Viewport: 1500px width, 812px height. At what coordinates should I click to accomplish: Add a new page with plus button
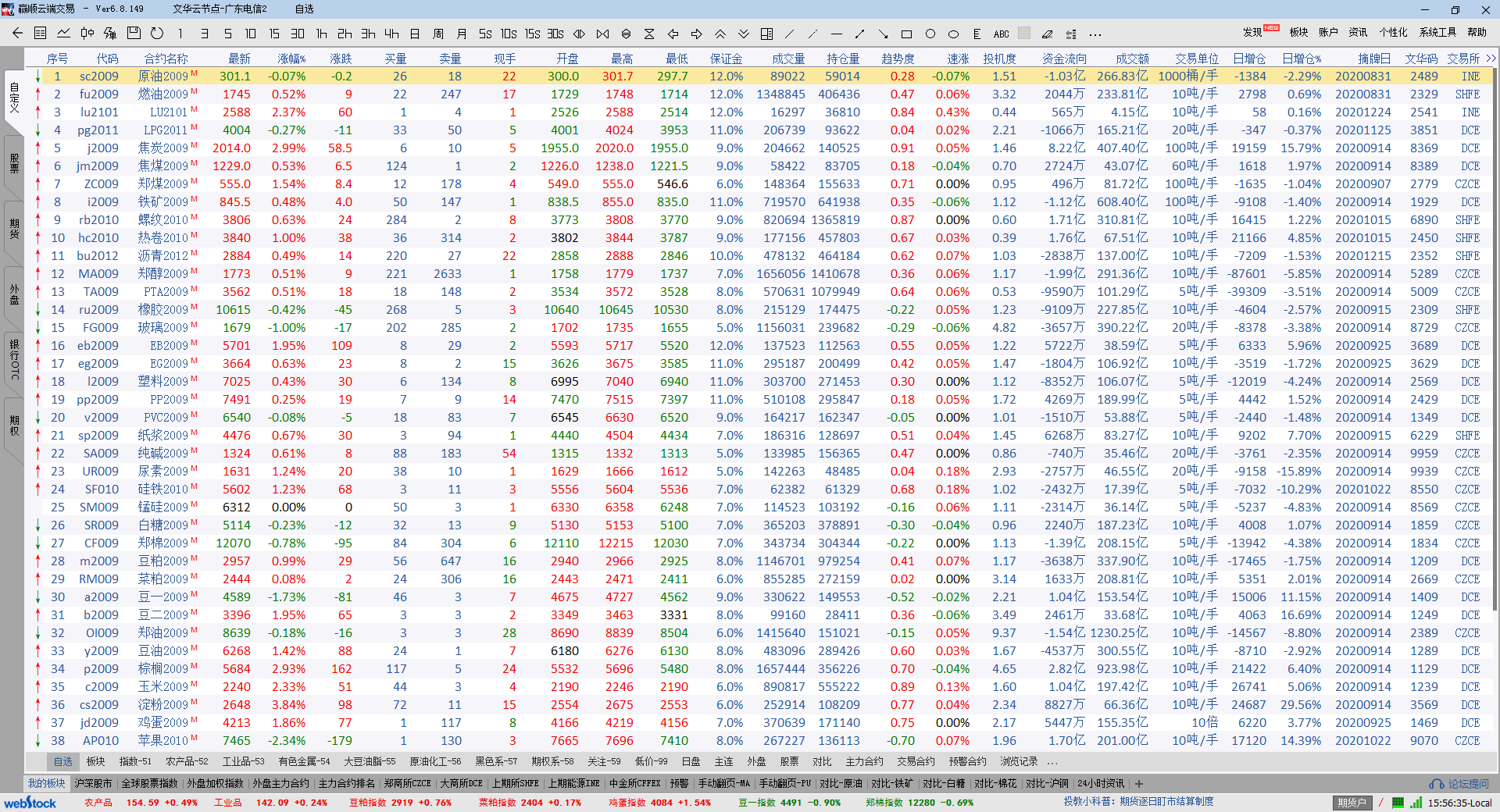(x=1139, y=784)
